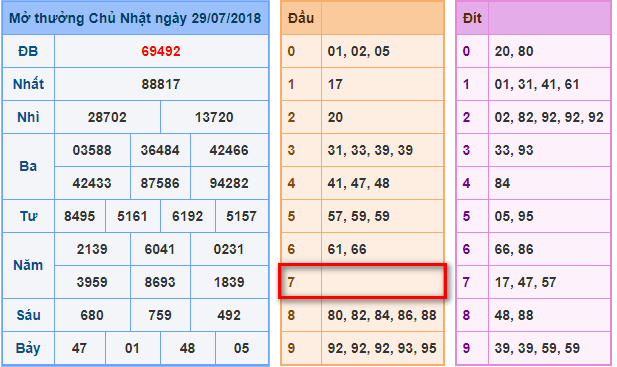Click third prize number 03588

tap(92, 150)
